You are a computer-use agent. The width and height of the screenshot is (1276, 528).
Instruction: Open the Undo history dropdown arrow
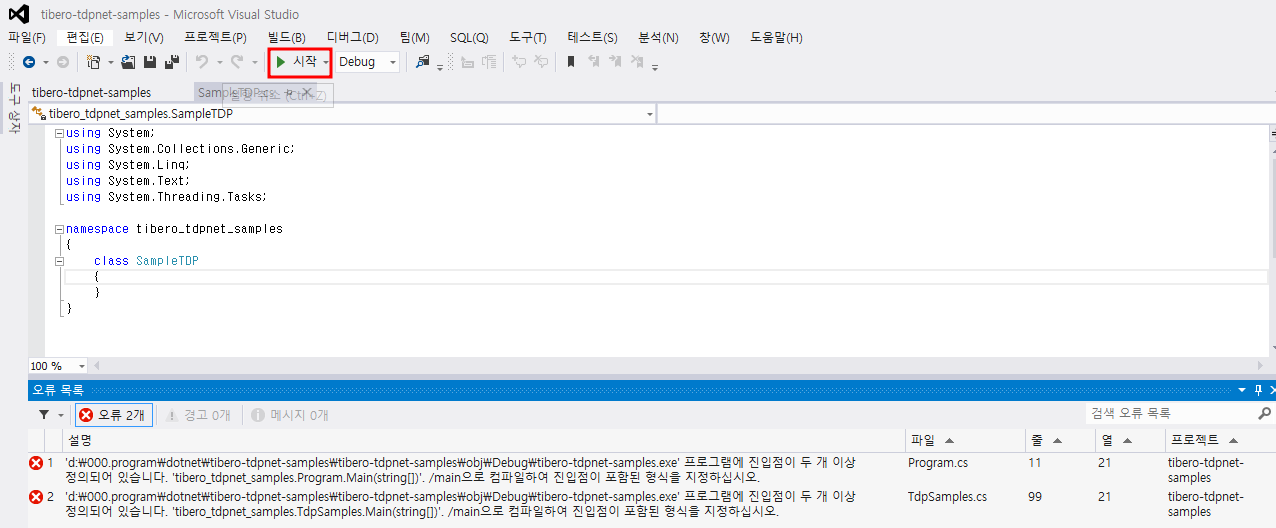point(219,62)
